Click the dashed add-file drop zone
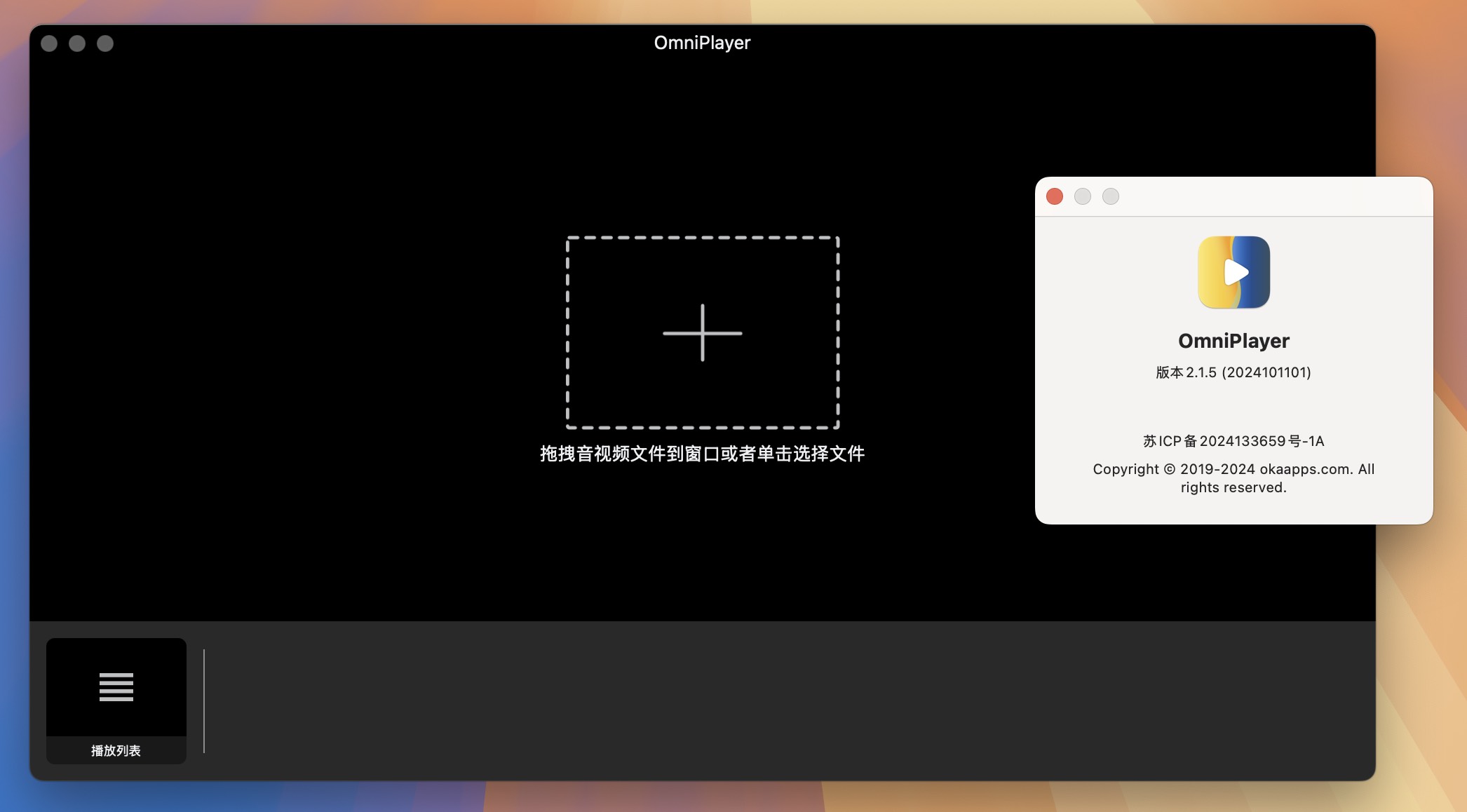Viewport: 1467px width, 812px height. pyautogui.click(x=702, y=332)
